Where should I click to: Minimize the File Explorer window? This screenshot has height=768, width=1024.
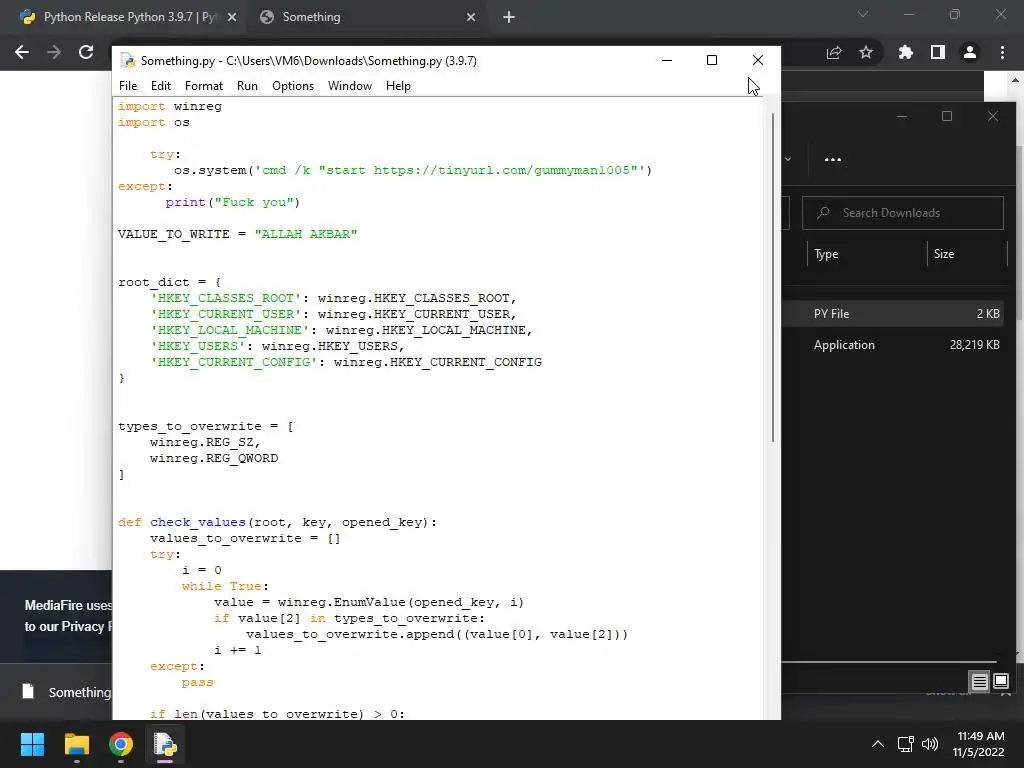click(x=902, y=116)
